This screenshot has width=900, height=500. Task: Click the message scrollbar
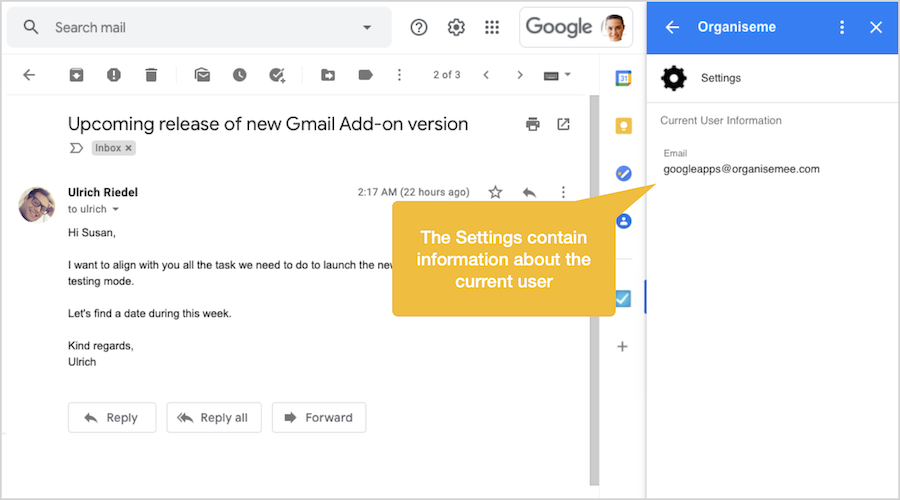coord(594,290)
